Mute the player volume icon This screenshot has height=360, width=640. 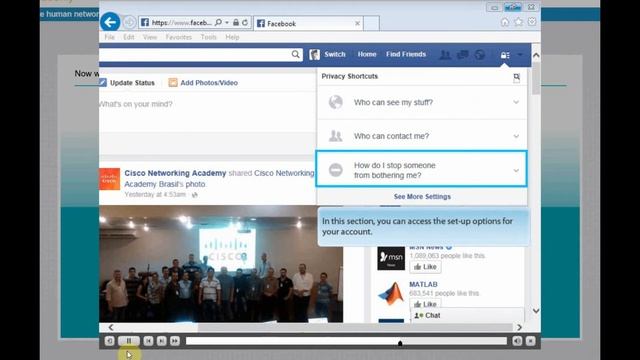click(517, 341)
